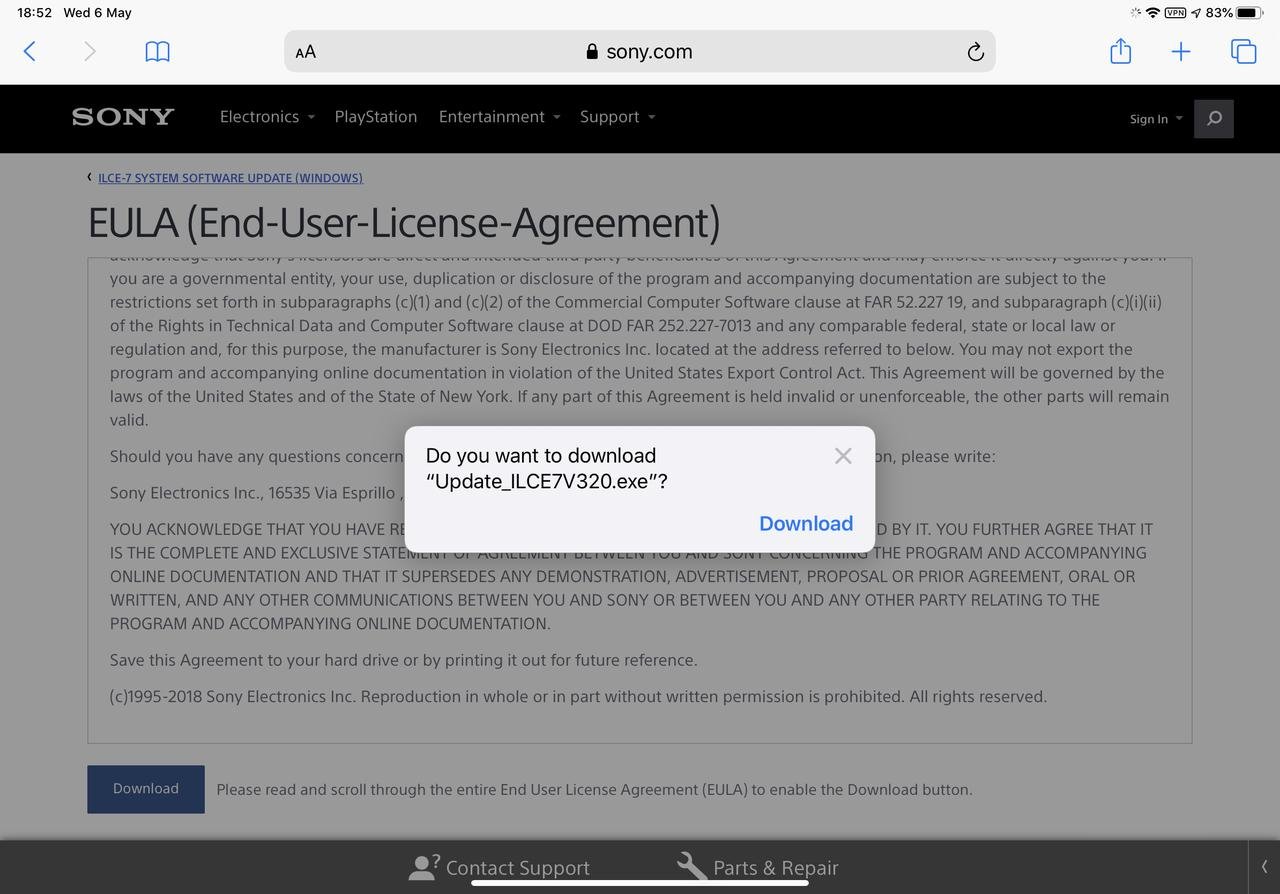Tap the Wi-Fi status icon
The image size is (1280, 894).
click(x=1153, y=13)
